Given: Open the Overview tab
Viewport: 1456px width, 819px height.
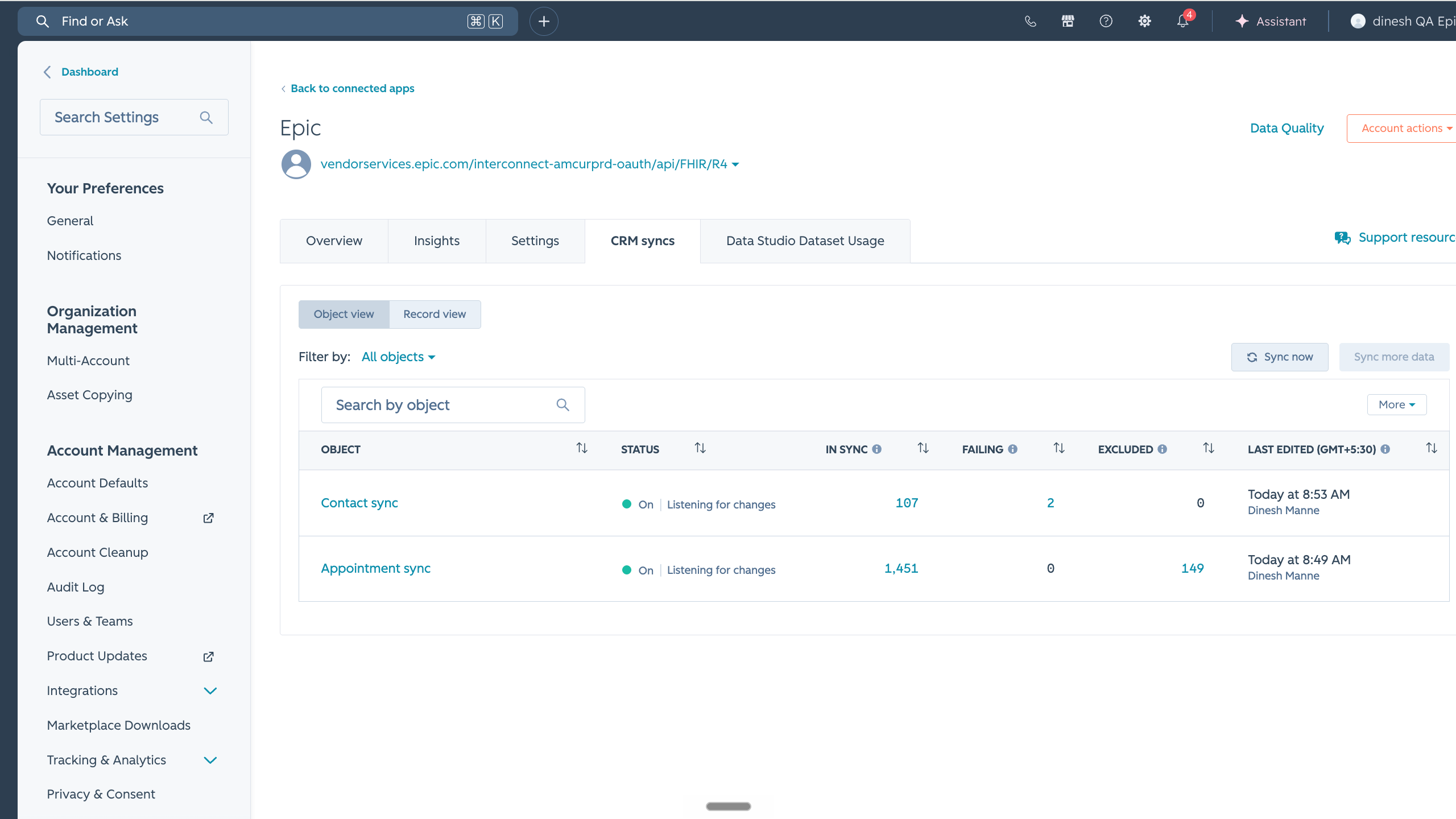Looking at the screenshot, I should tap(334, 241).
